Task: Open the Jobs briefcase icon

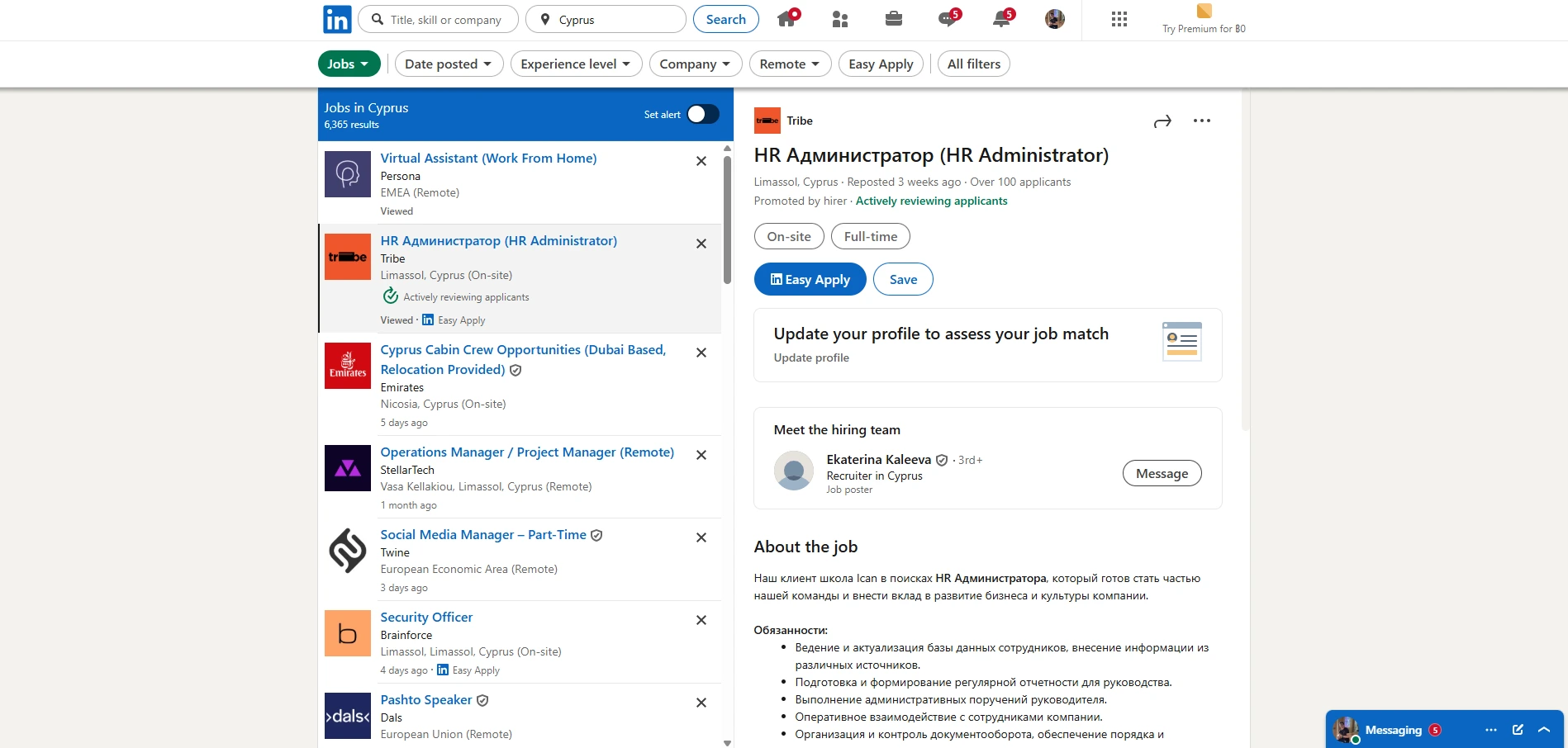Action: pos(894,19)
